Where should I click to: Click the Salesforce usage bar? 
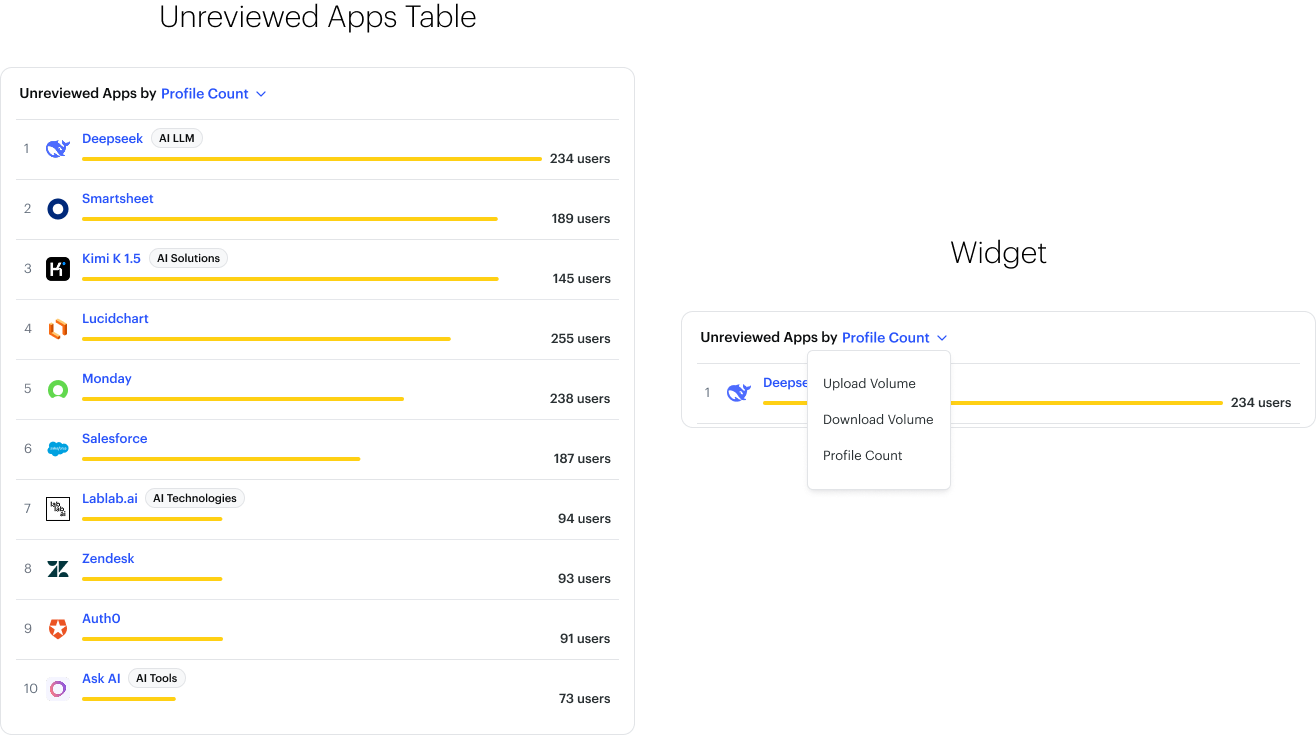tap(221, 459)
